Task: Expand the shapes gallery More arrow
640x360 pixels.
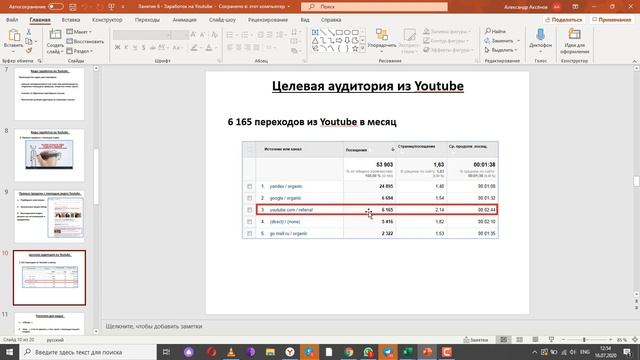Action: 362,49
